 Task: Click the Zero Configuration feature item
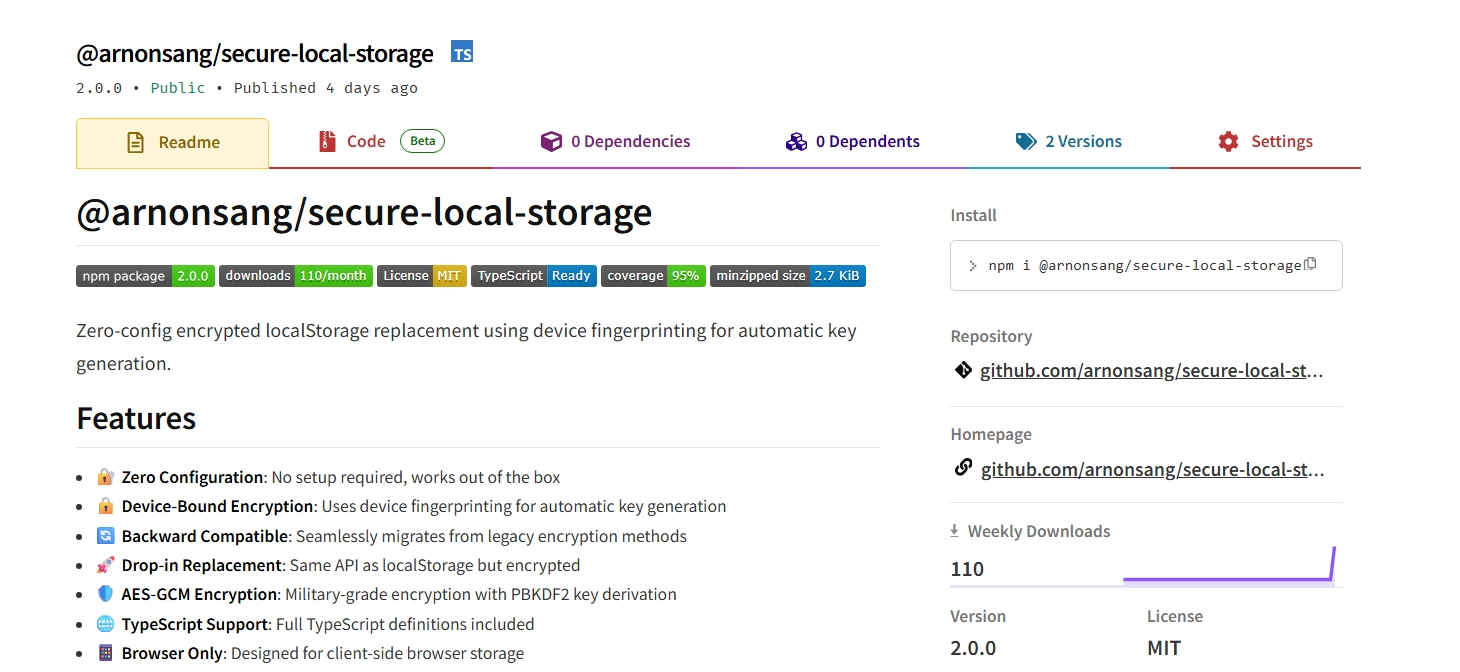point(328,477)
